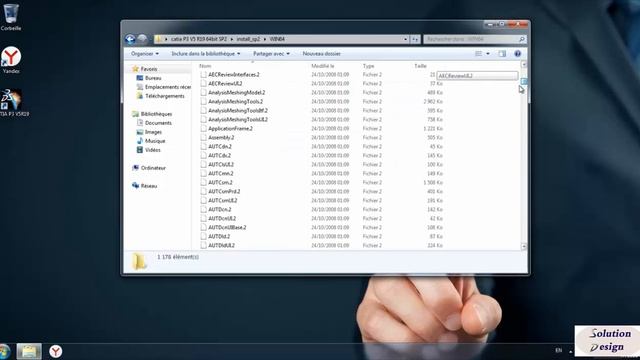The width and height of the screenshot is (640, 360).
Task: Refresh the folder via address bar button
Action: coord(415,39)
